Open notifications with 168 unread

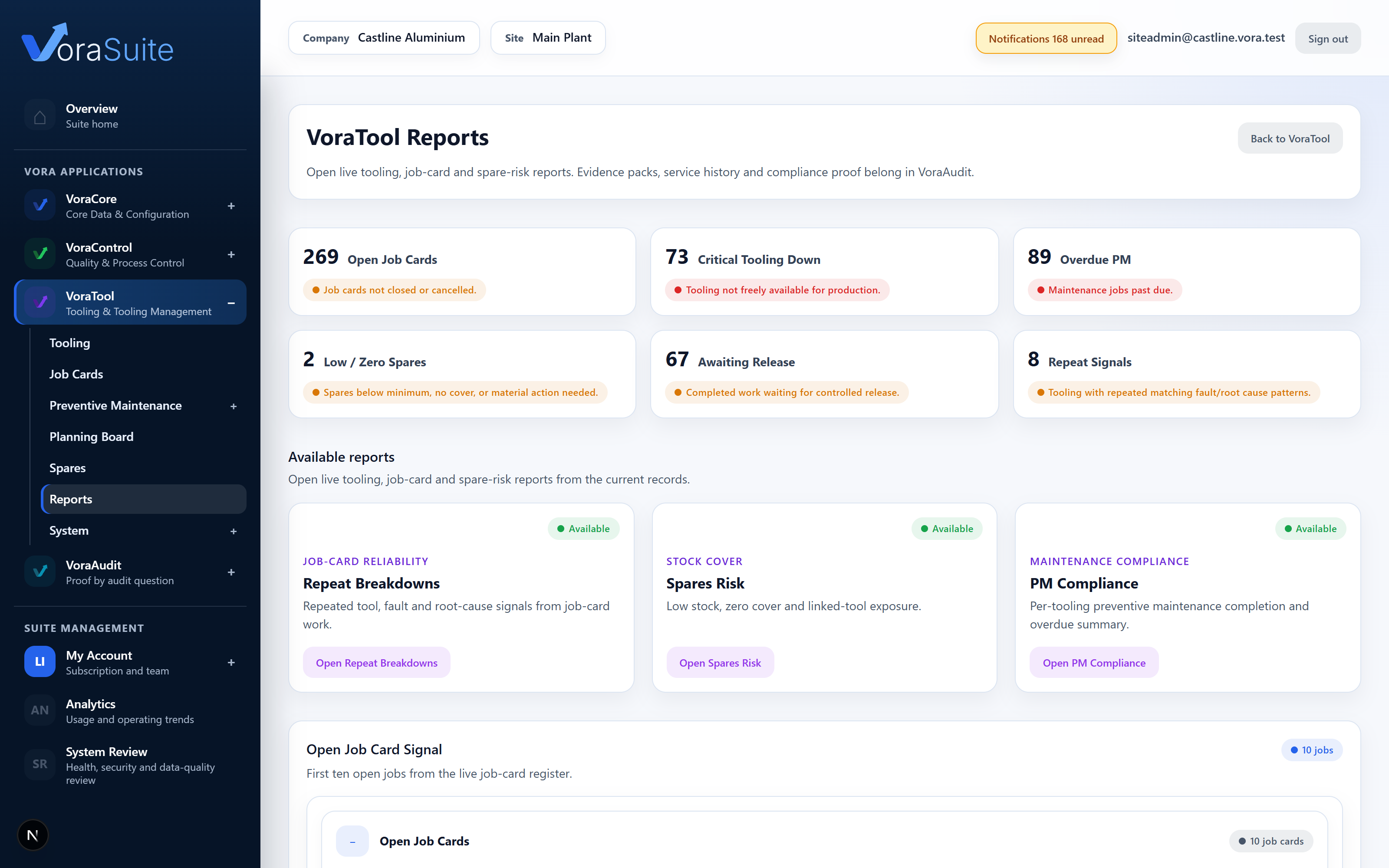(1046, 39)
